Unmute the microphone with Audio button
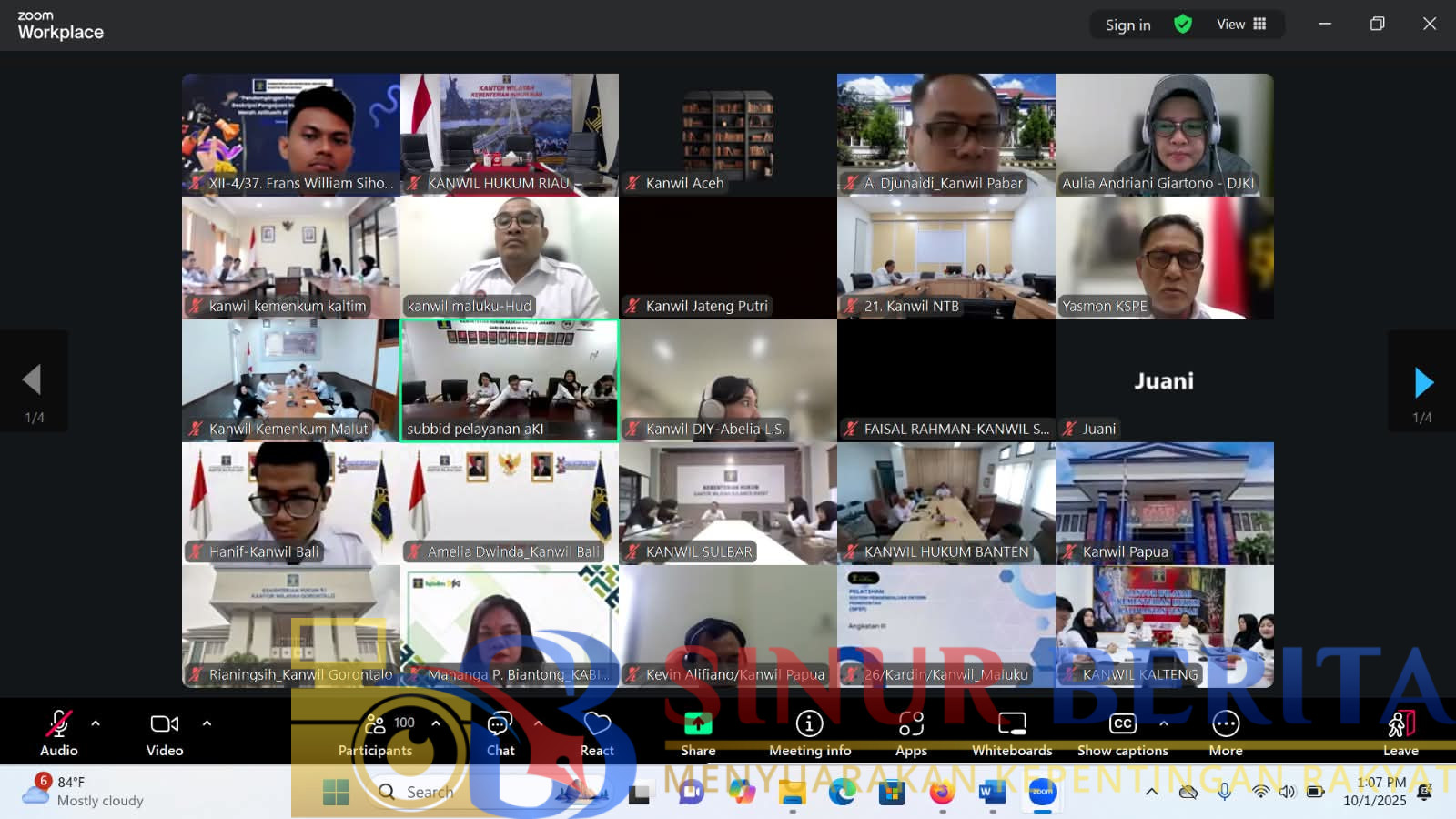 click(x=59, y=733)
